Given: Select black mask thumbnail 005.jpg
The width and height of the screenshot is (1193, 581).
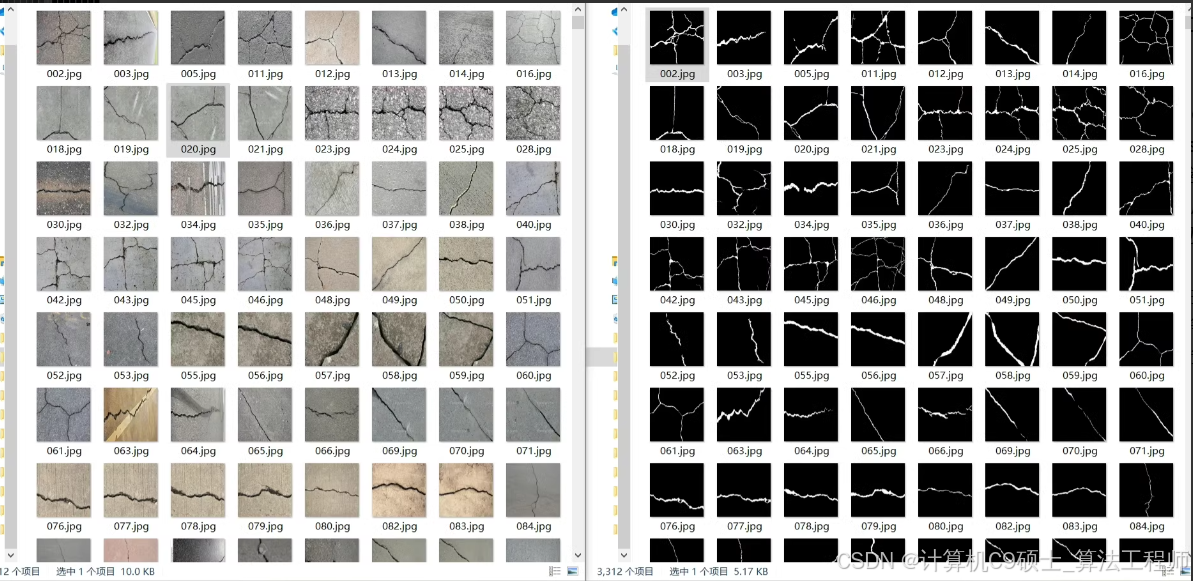Looking at the screenshot, I should (811, 38).
